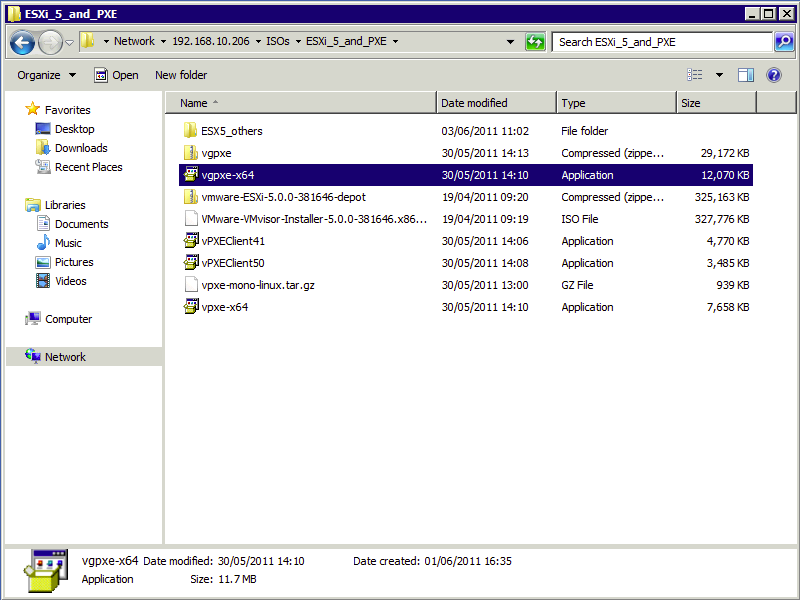The width and height of the screenshot is (800, 600).
Task: Select the 192.168.10.206 breadcrumb segment
Action: 211,41
